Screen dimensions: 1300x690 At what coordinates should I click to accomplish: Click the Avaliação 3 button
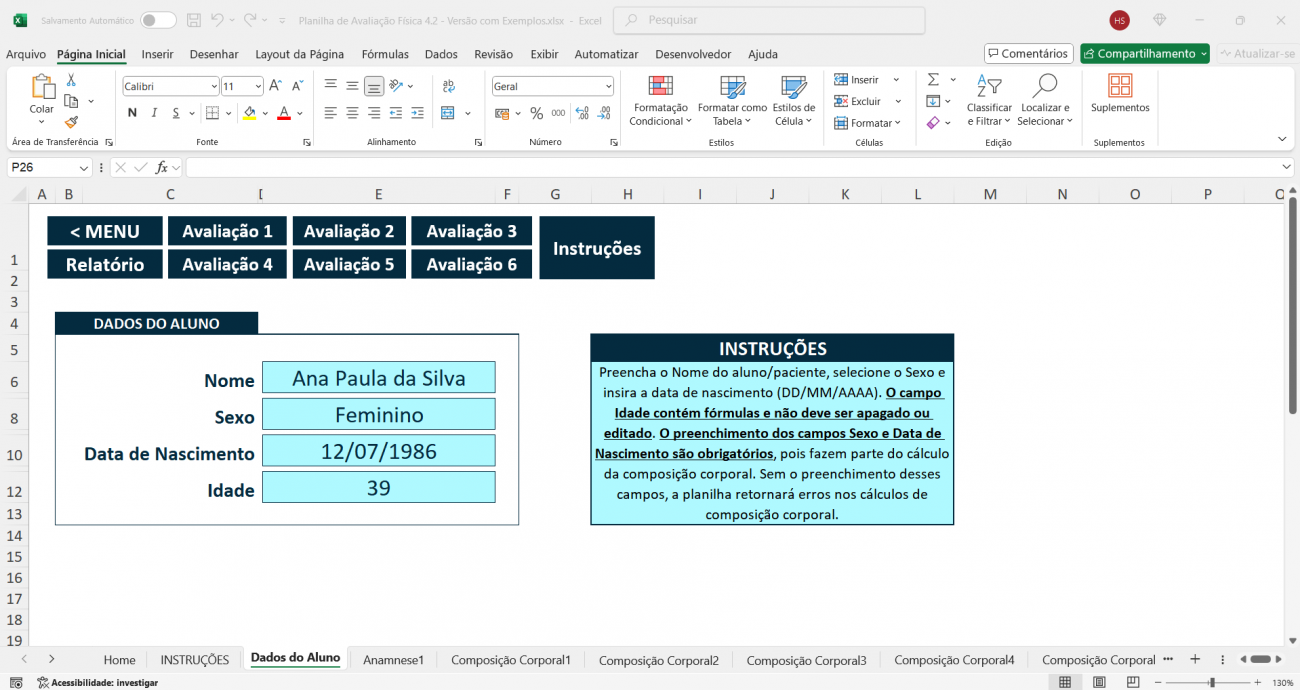(x=472, y=231)
